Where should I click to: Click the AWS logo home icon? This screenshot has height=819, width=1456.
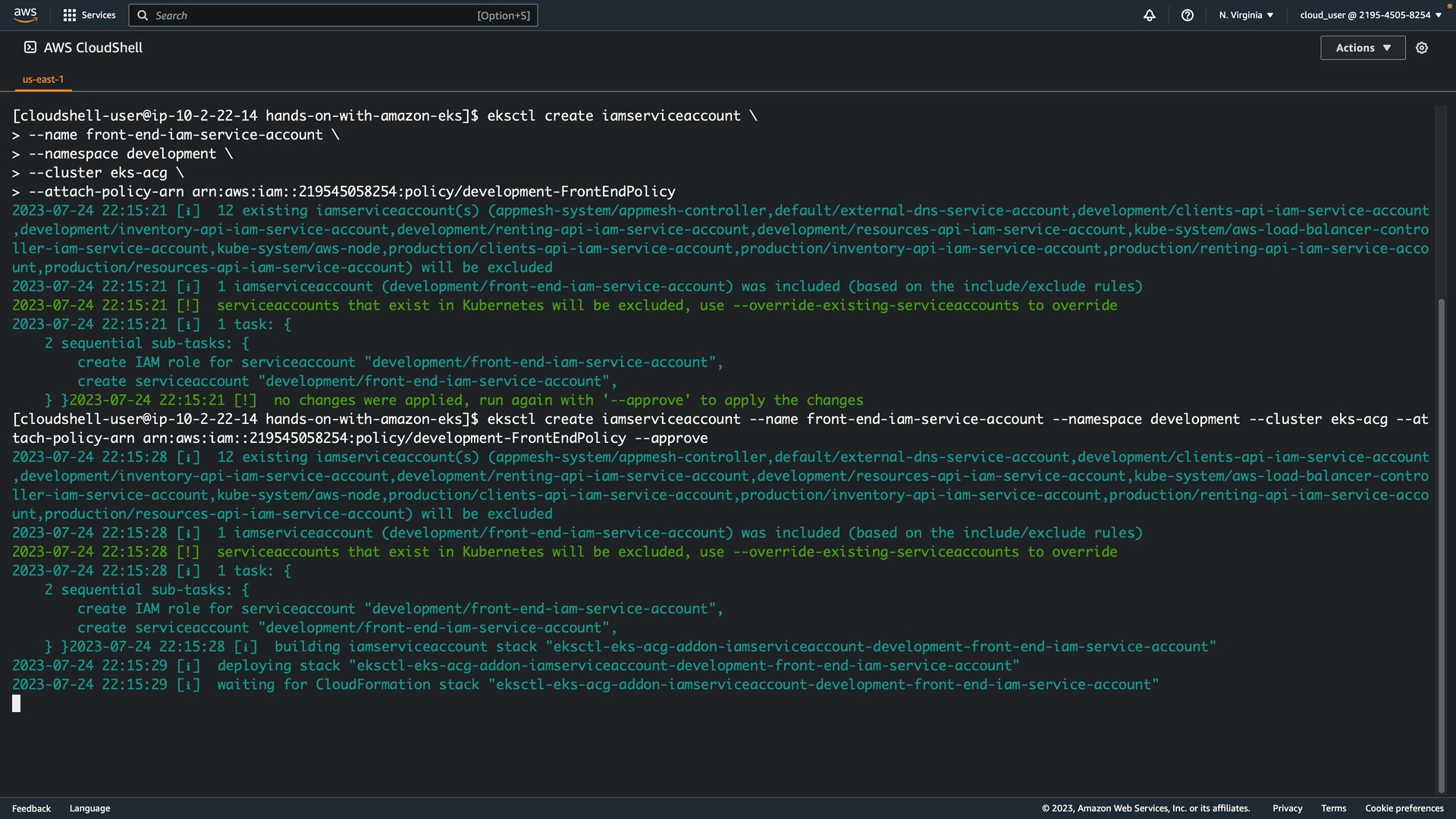[x=25, y=14]
